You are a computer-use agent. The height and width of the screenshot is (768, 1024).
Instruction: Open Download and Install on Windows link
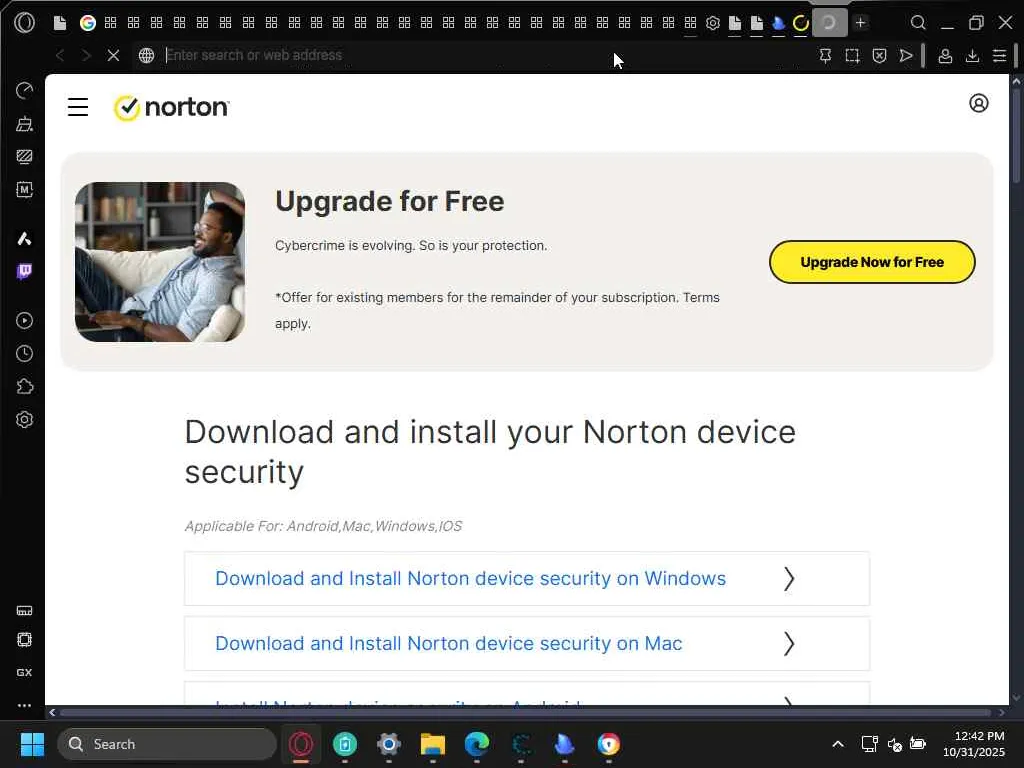(470, 579)
